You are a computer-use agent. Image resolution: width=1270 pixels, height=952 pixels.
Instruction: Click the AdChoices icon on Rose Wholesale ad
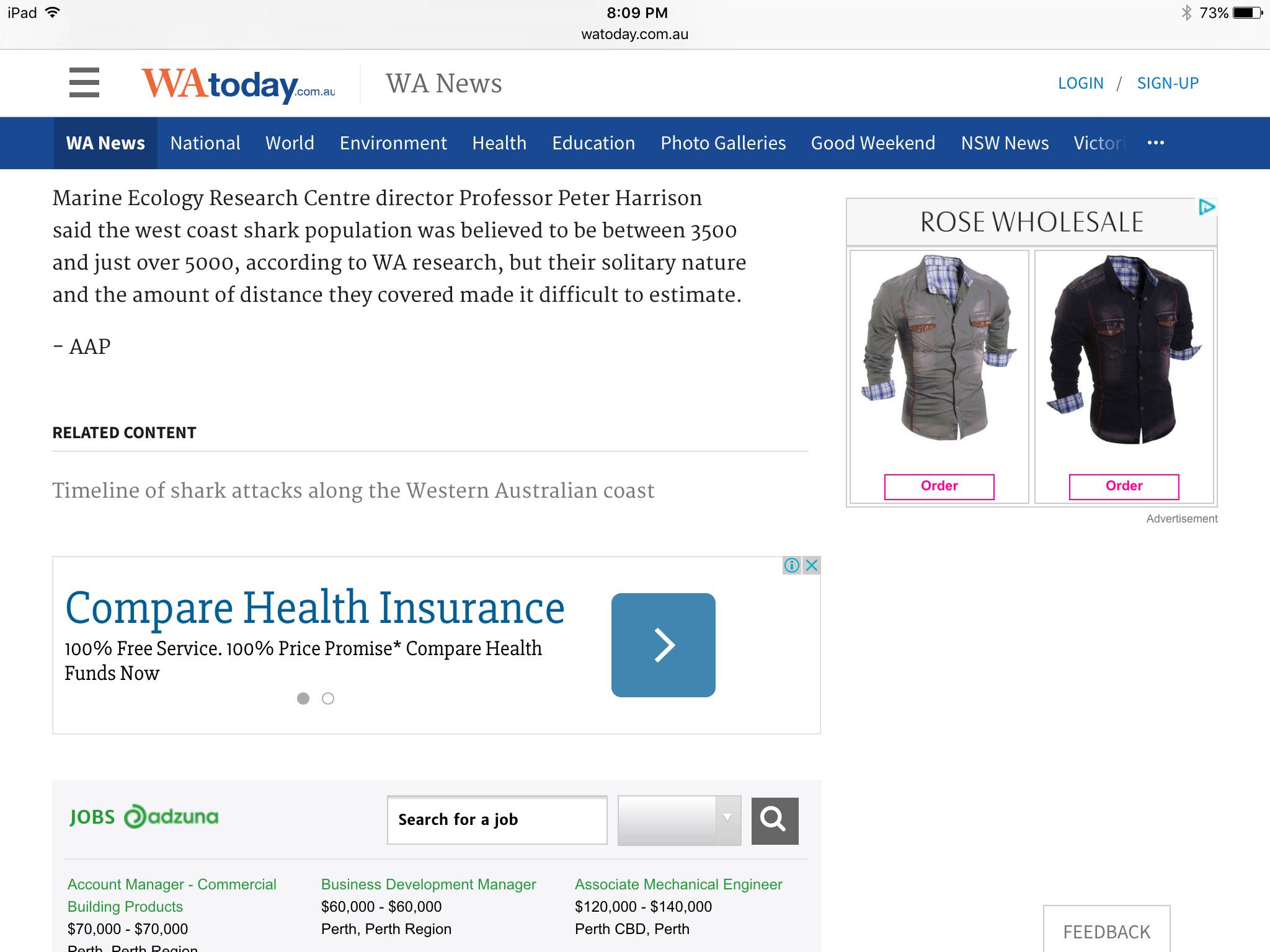click(1206, 208)
